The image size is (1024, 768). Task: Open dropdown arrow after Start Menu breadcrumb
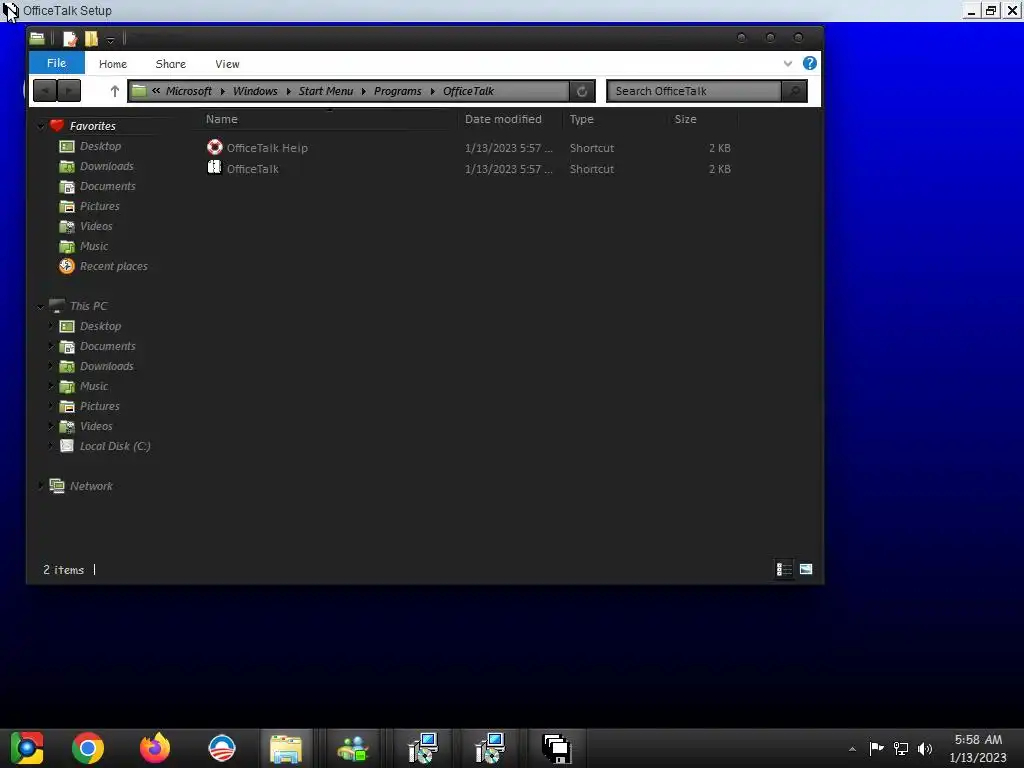coord(364,91)
